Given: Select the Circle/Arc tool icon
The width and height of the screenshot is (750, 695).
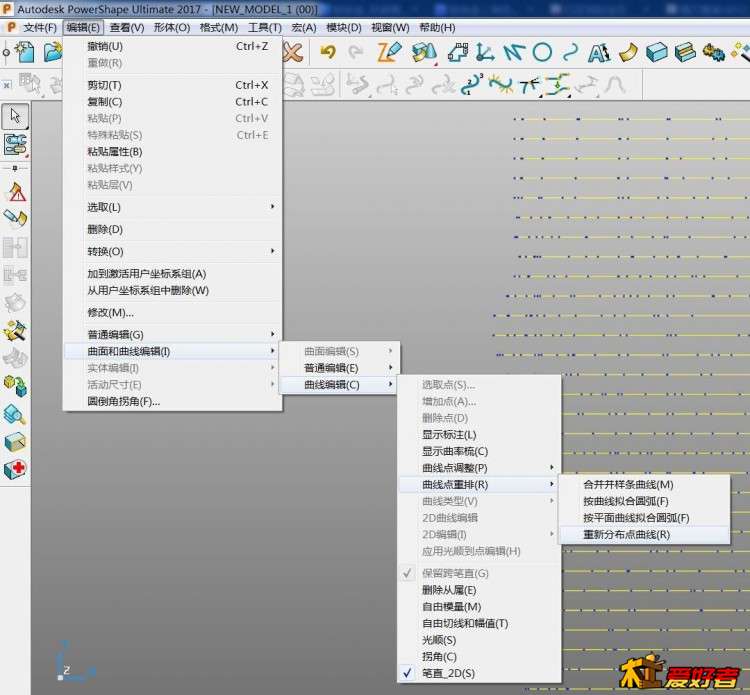Looking at the screenshot, I should tap(542, 52).
